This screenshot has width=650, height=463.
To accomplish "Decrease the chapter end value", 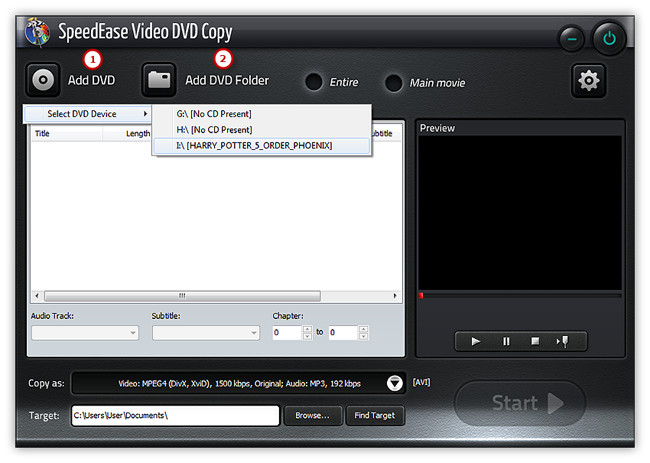I will tap(363, 336).
